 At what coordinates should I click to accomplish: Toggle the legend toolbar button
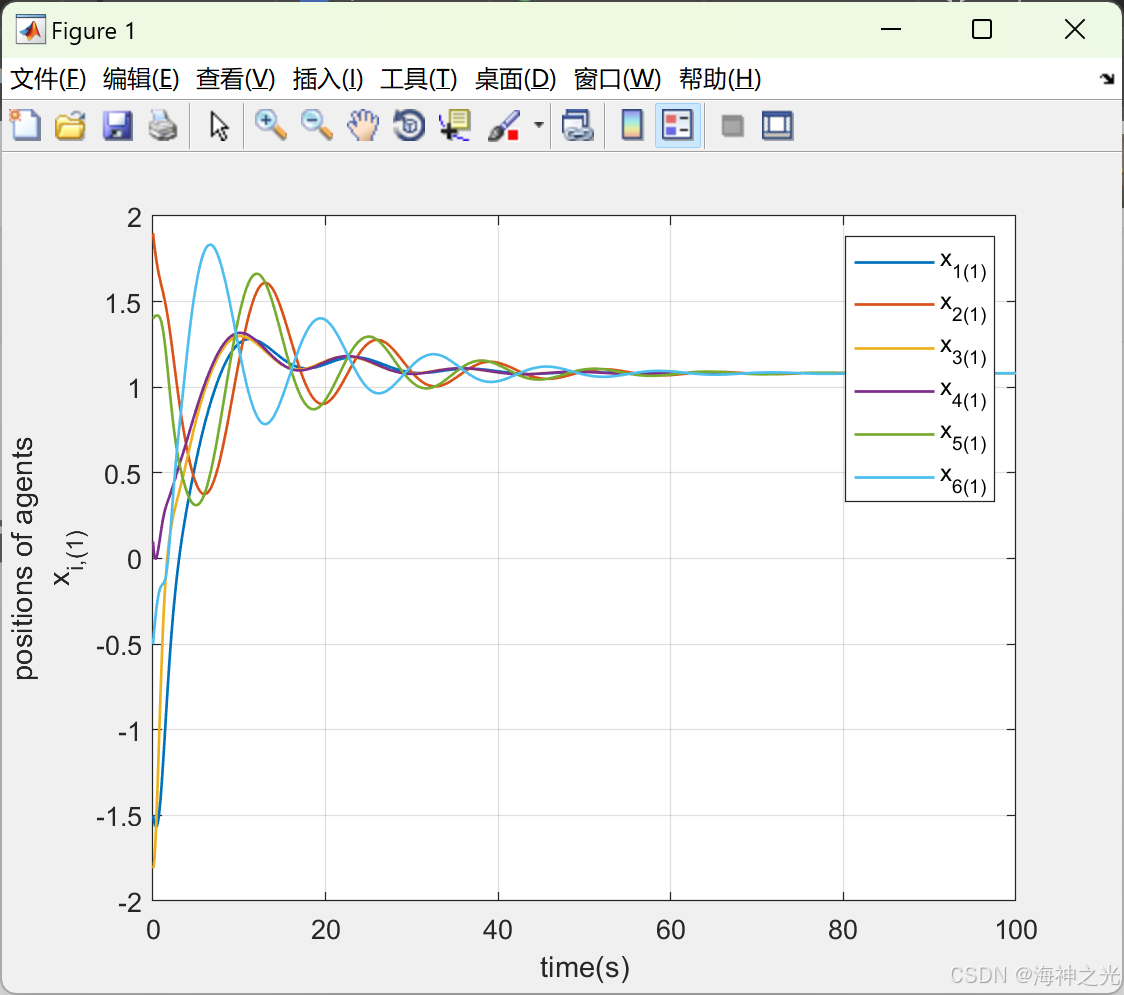coord(677,125)
